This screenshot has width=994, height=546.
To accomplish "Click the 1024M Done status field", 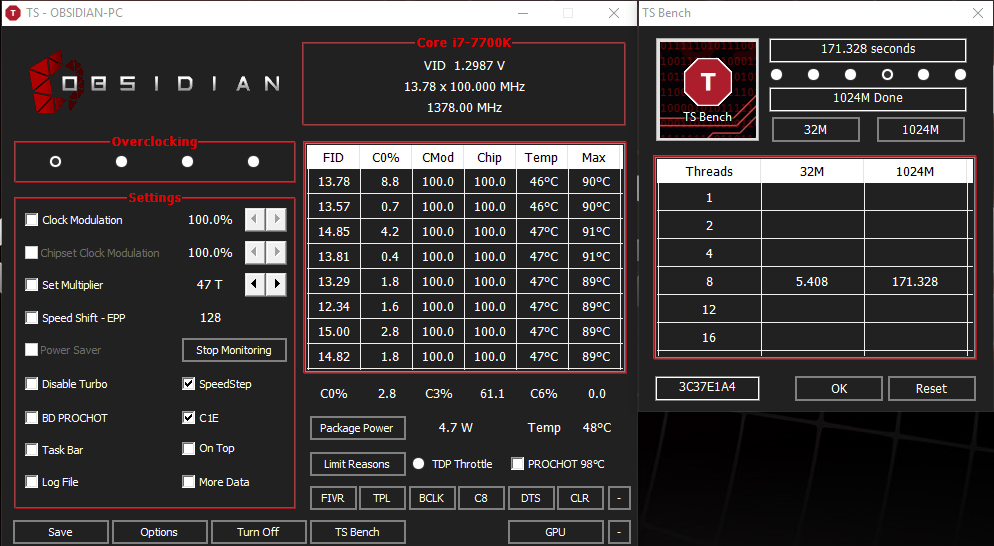I will point(868,99).
